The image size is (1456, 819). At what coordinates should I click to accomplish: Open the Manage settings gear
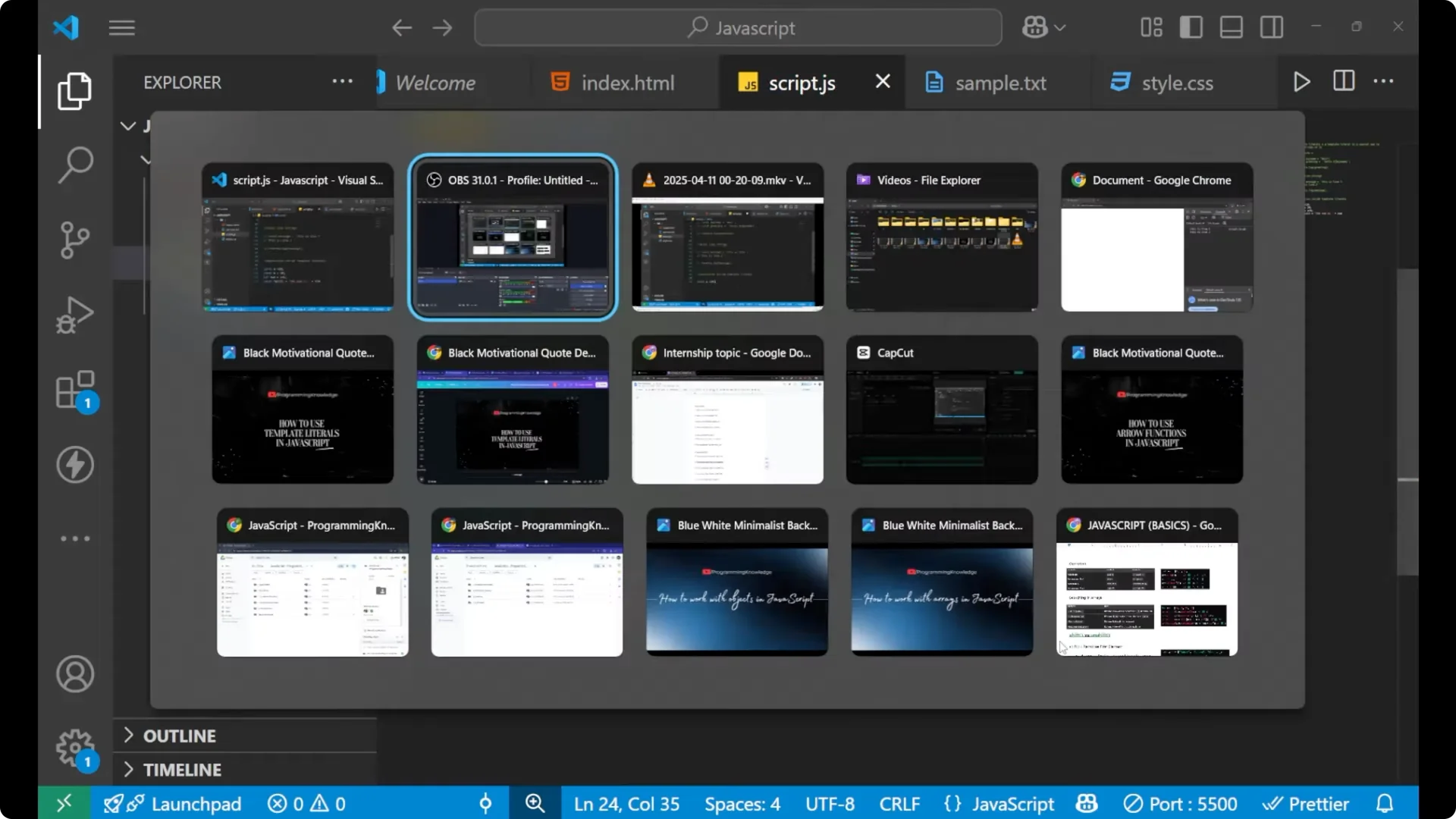74,748
